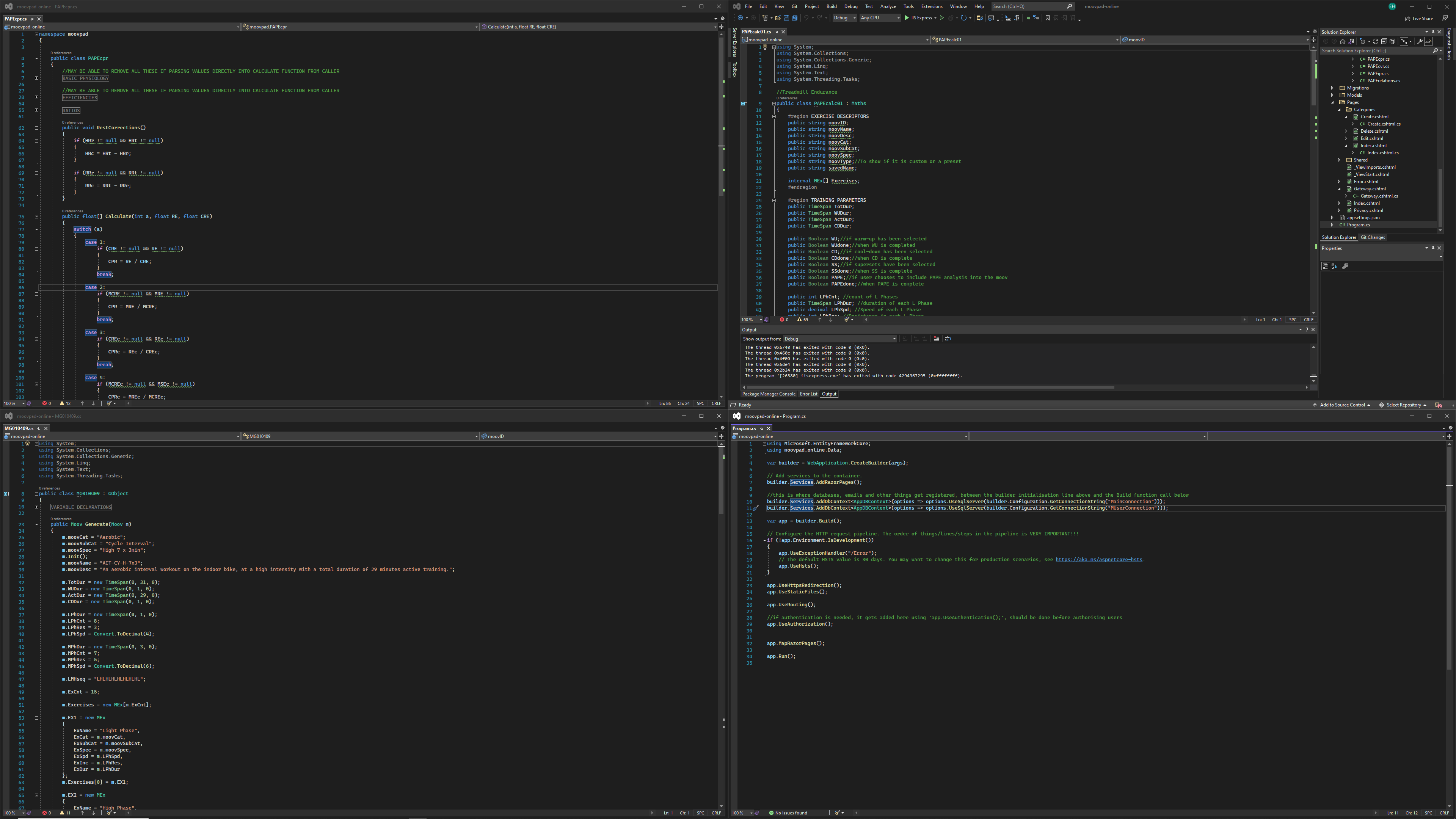Click the warning count 69 icon
Screen dimensions: 1456x819
pos(799,319)
